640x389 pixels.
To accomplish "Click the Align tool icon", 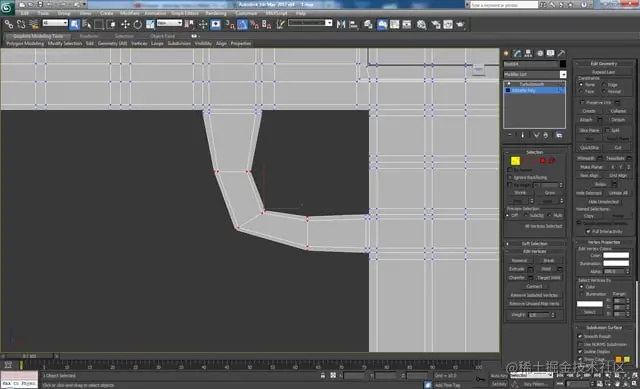I will click(353, 24).
